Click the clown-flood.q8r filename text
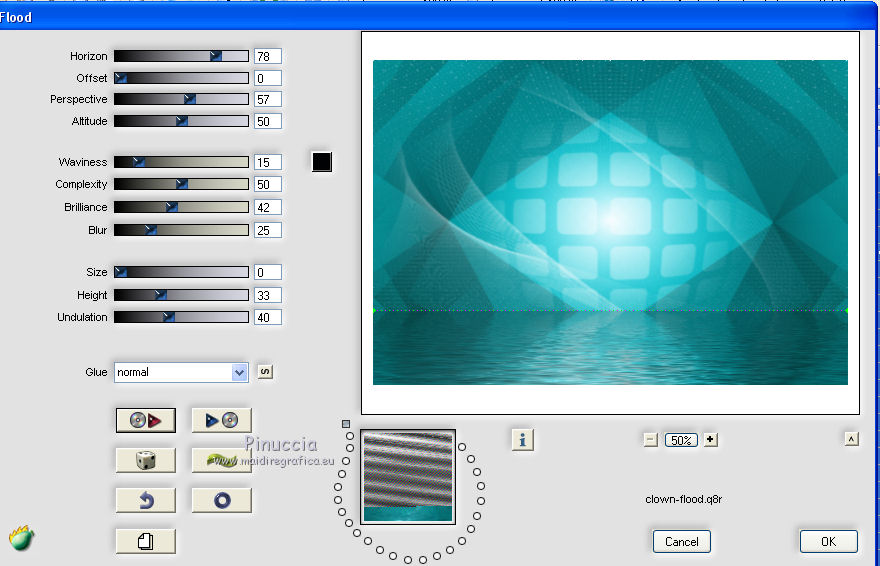This screenshot has width=880, height=566. pyautogui.click(x=684, y=499)
